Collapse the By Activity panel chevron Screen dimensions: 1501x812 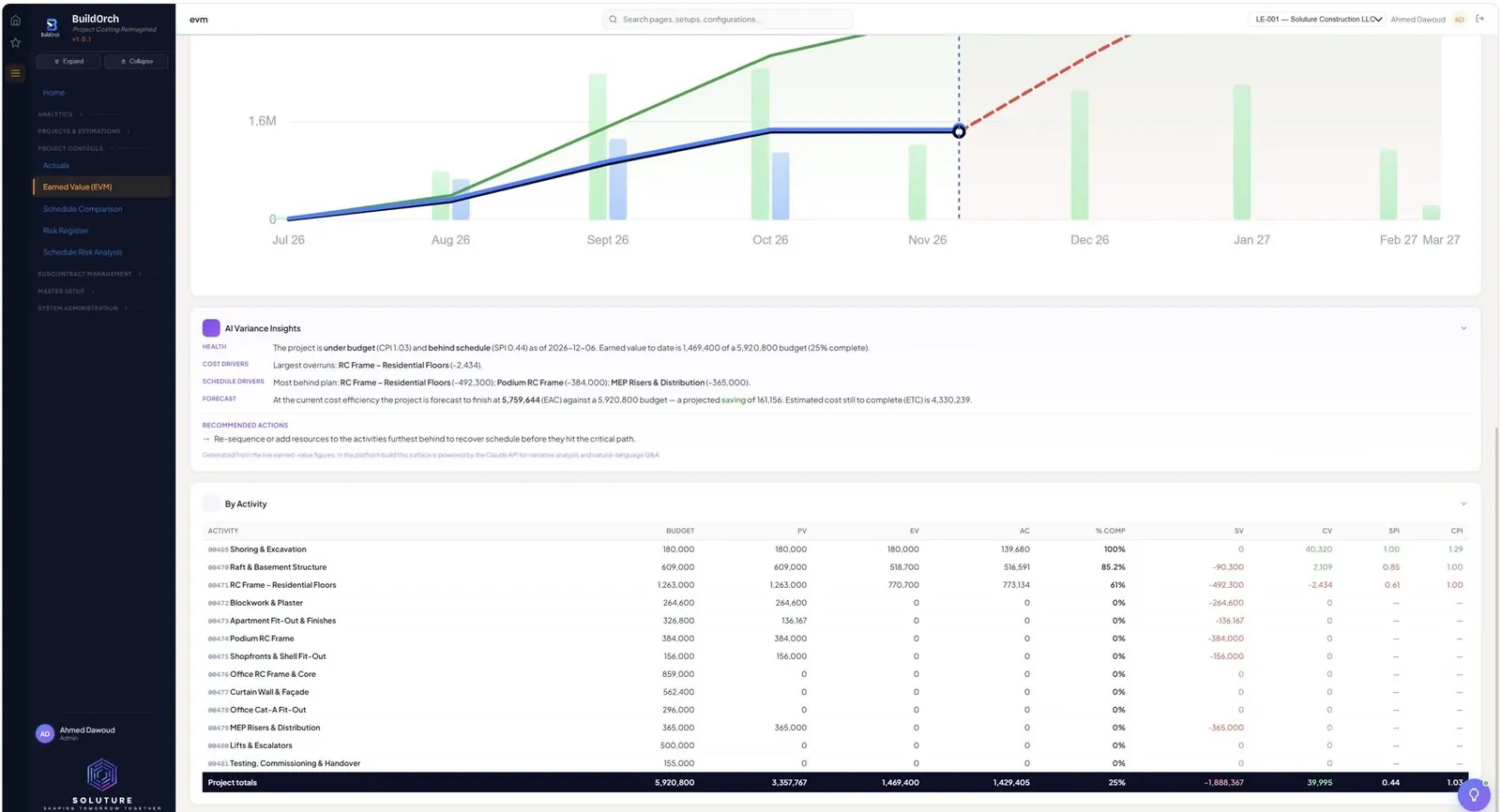click(x=1463, y=504)
